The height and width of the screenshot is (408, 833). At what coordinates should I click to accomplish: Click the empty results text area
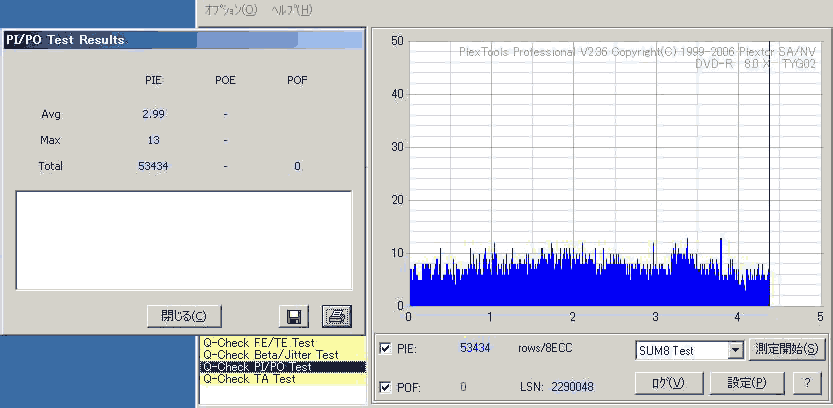(x=184, y=240)
